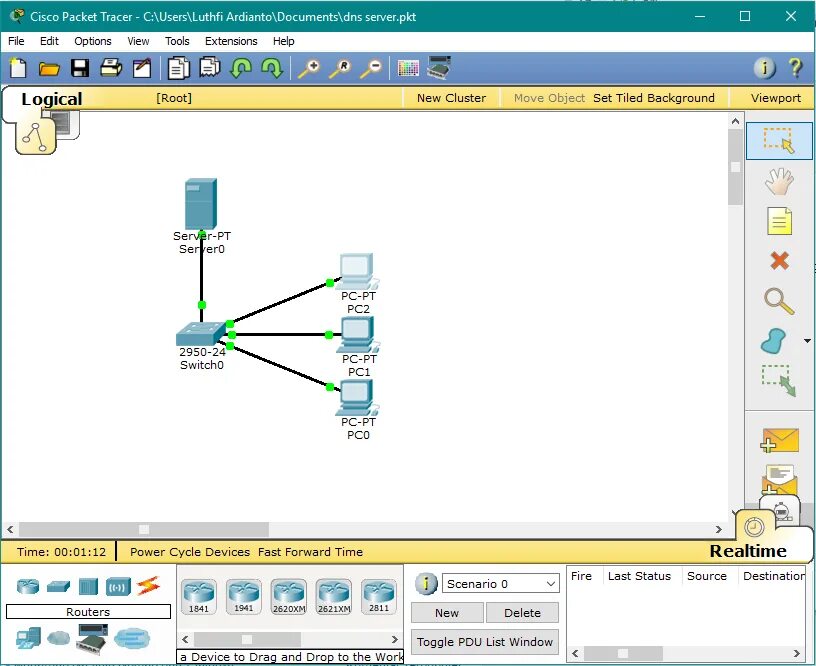This screenshot has width=816, height=666.
Task: Click the Copy icon in toolbar
Action: tap(178, 68)
